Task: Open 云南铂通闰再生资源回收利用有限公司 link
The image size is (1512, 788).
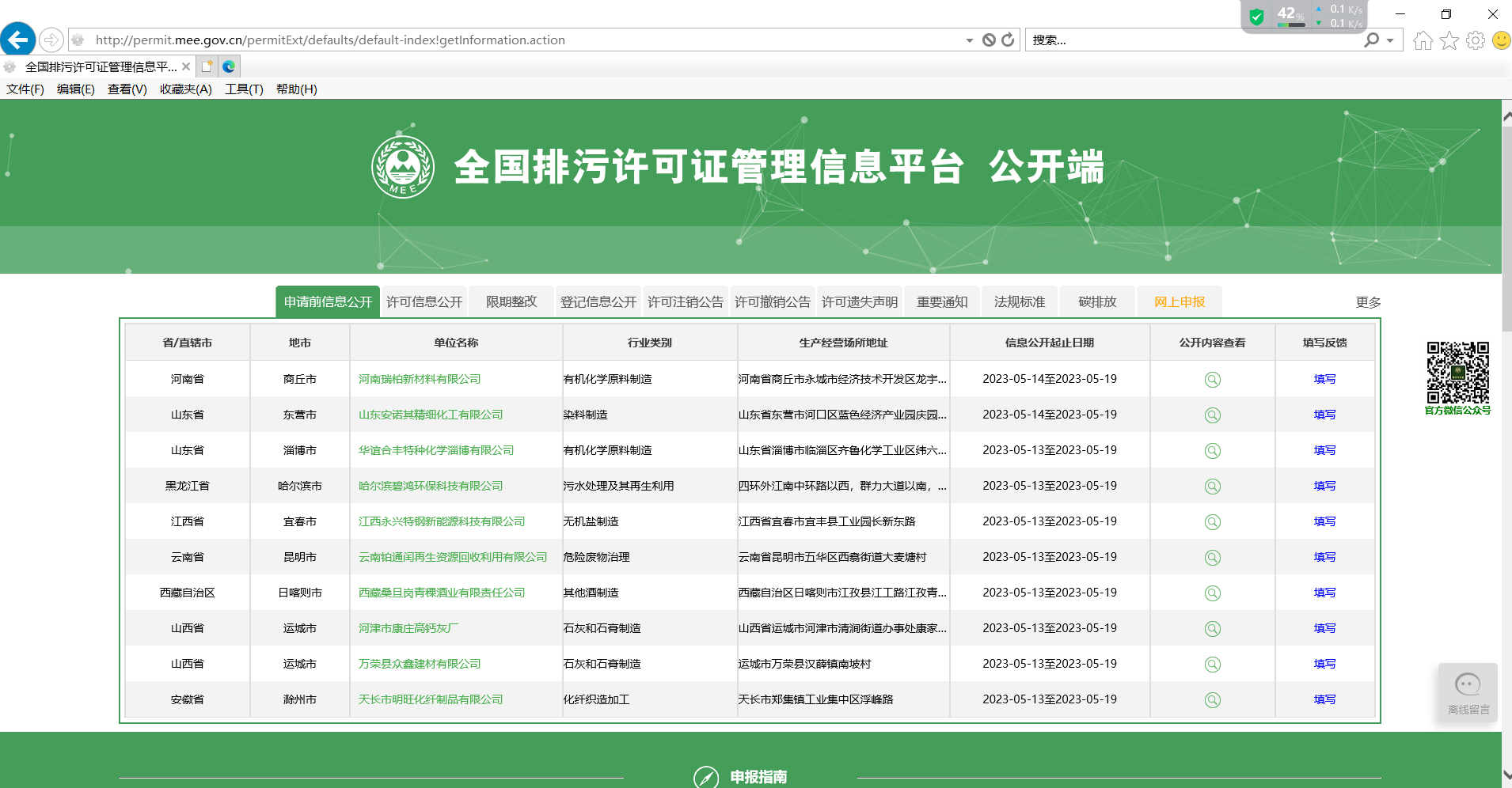Action: [453, 557]
